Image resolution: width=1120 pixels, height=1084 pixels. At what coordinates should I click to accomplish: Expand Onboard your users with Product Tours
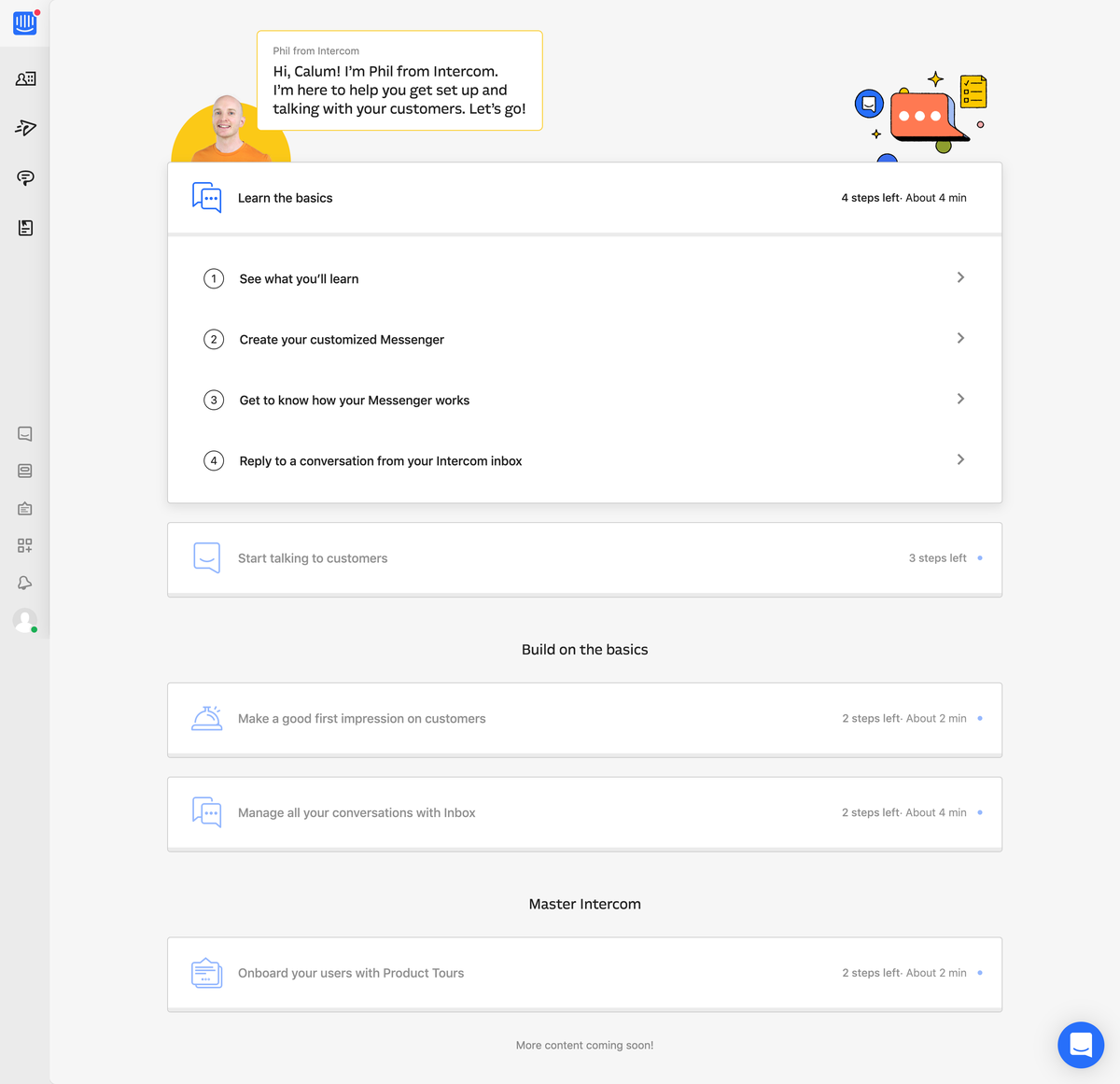584,973
